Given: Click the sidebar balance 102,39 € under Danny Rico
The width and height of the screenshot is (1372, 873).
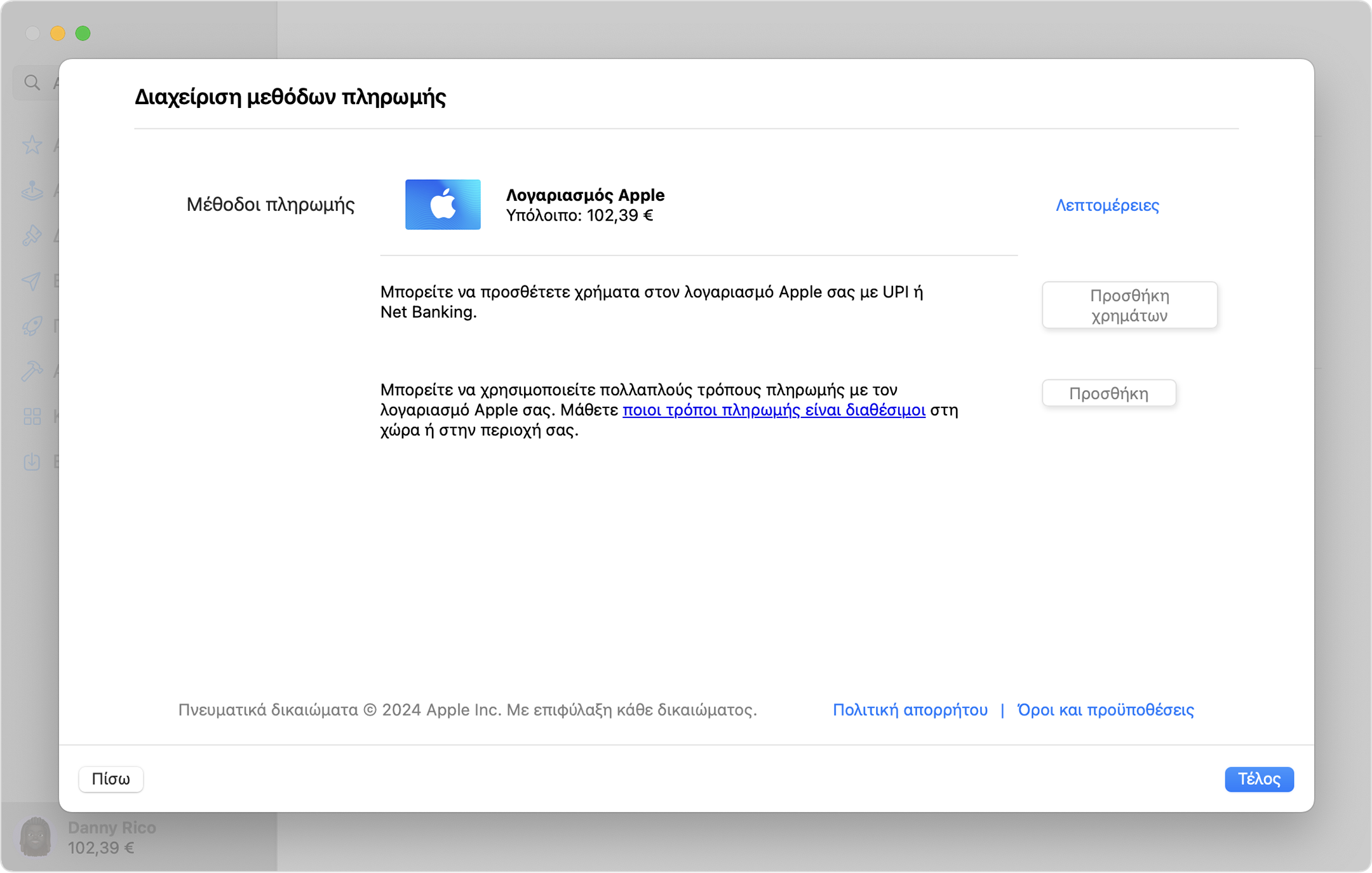Looking at the screenshot, I should point(101,848).
